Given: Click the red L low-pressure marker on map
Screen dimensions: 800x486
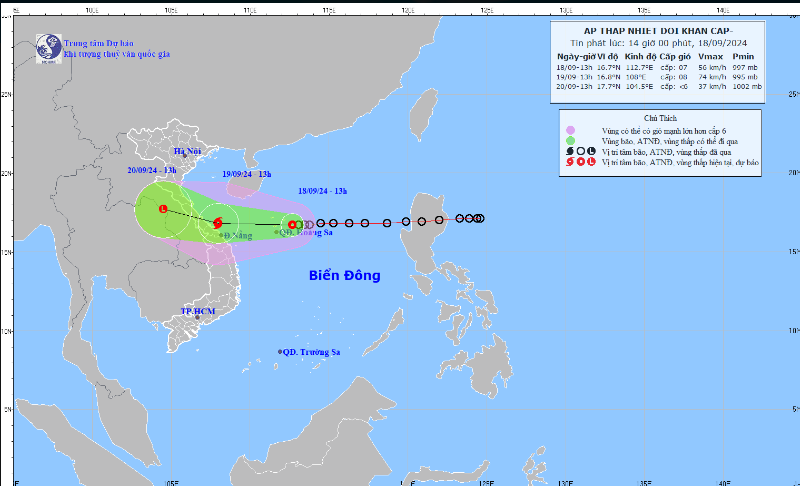Looking at the screenshot, I should pos(163,209).
